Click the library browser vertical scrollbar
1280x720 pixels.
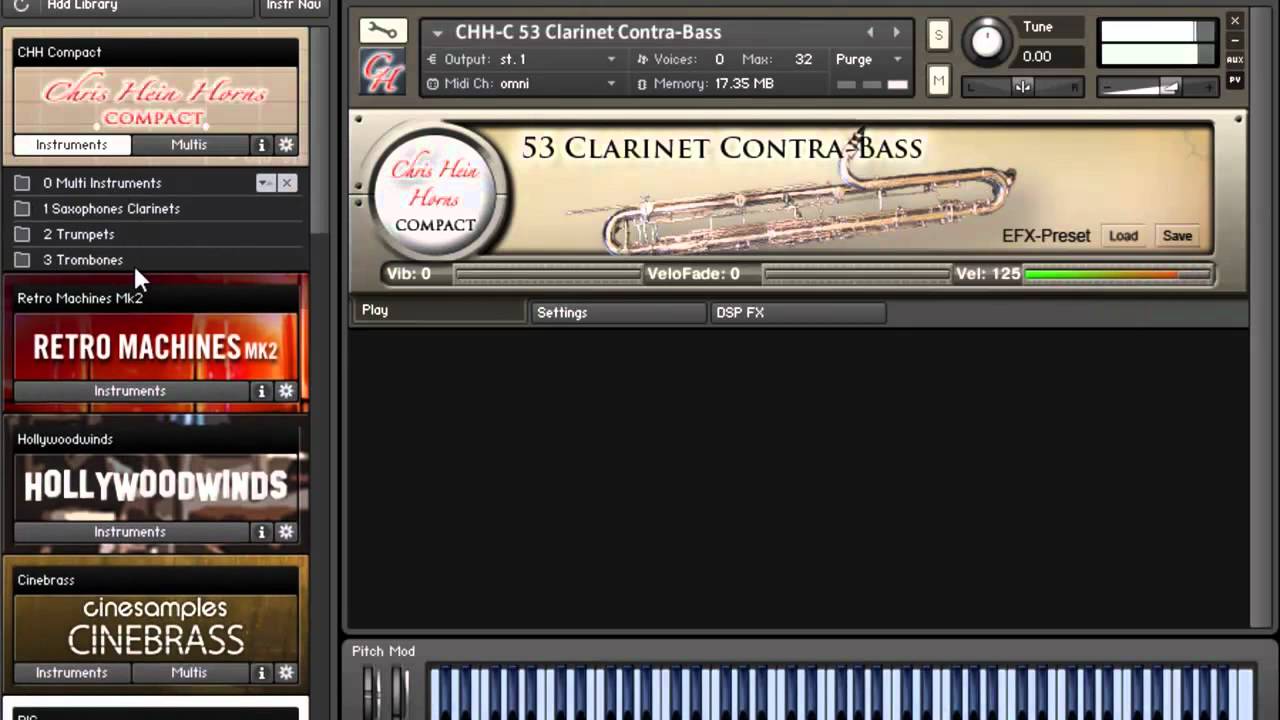click(x=320, y=130)
